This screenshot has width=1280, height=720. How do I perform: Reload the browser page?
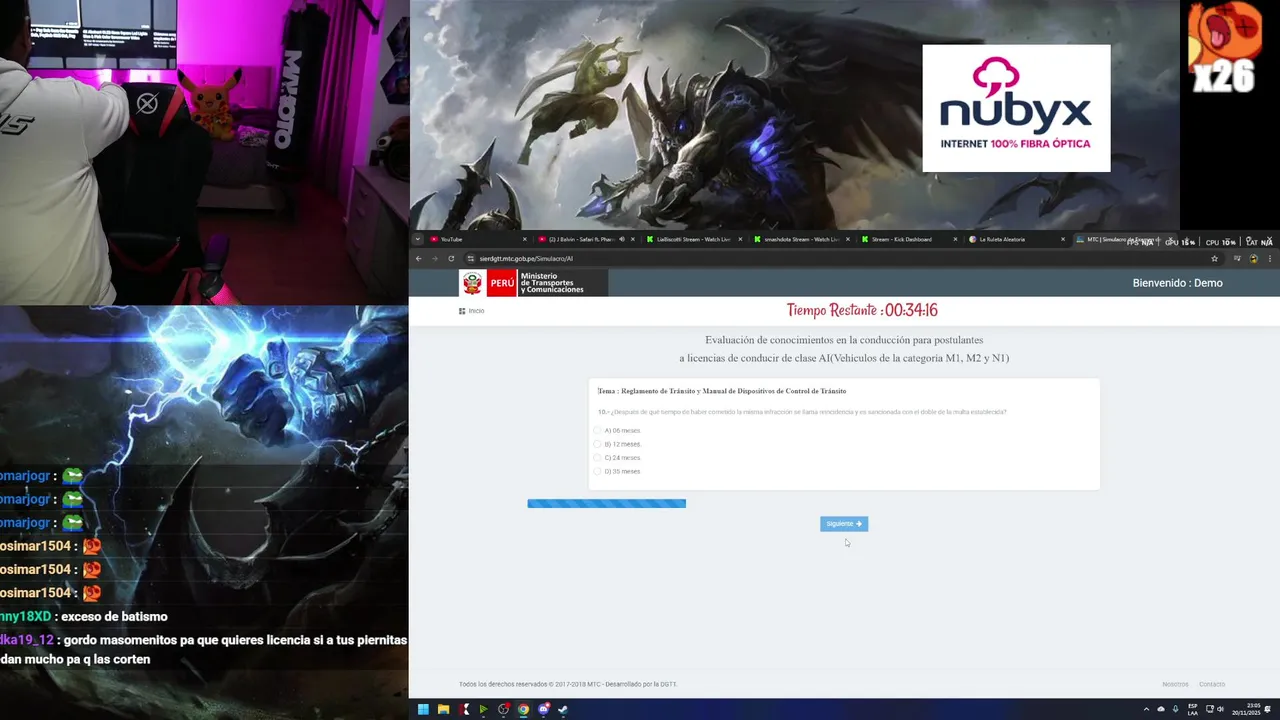[451, 258]
